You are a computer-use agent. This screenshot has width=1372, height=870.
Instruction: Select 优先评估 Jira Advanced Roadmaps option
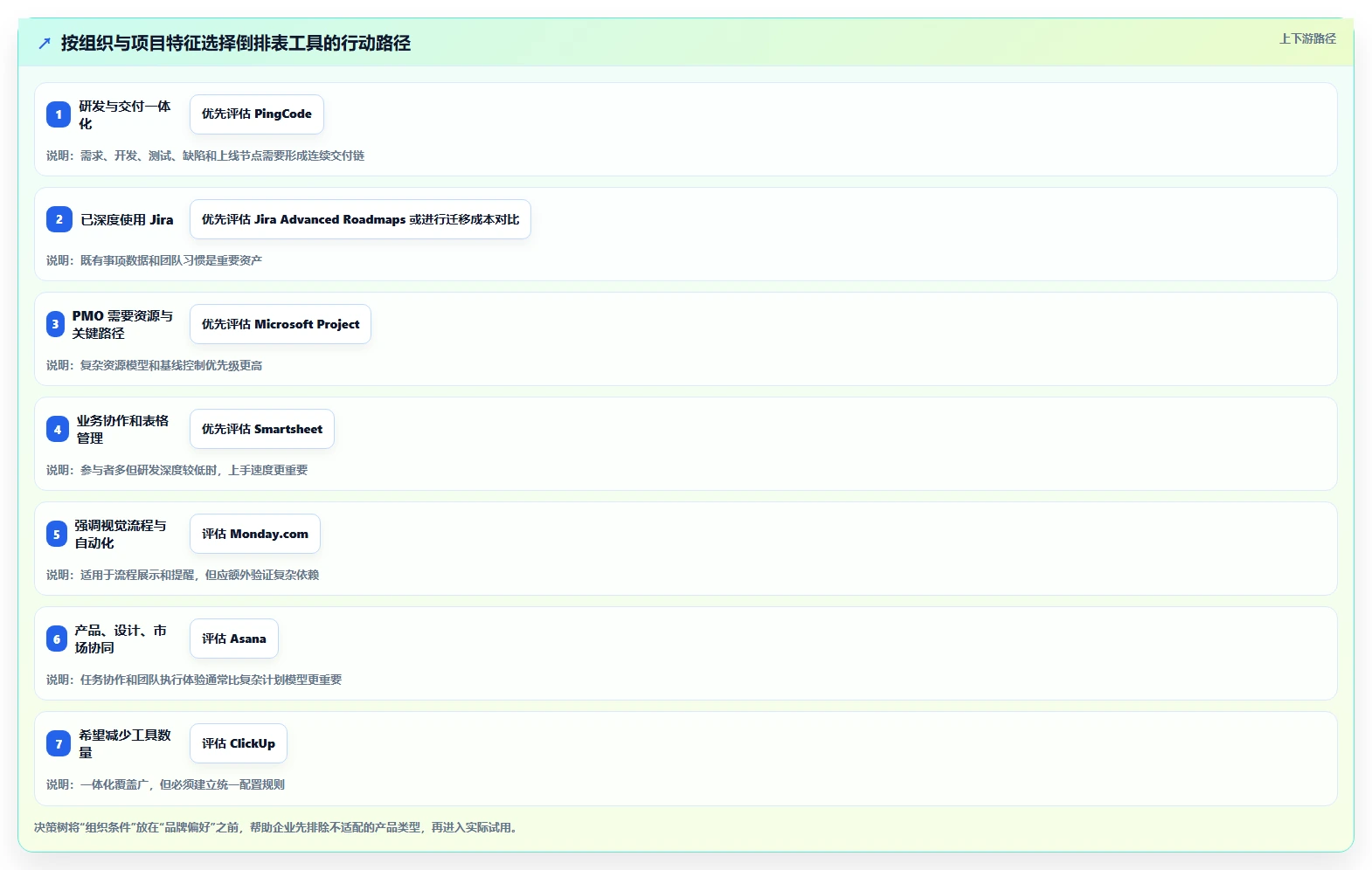point(360,219)
